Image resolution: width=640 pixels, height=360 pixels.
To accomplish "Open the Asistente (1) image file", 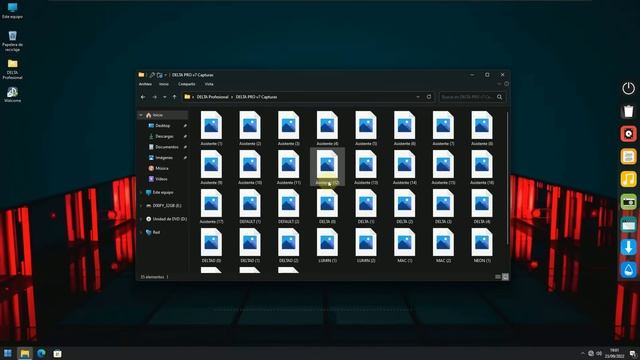I will [x=211, y=128].
